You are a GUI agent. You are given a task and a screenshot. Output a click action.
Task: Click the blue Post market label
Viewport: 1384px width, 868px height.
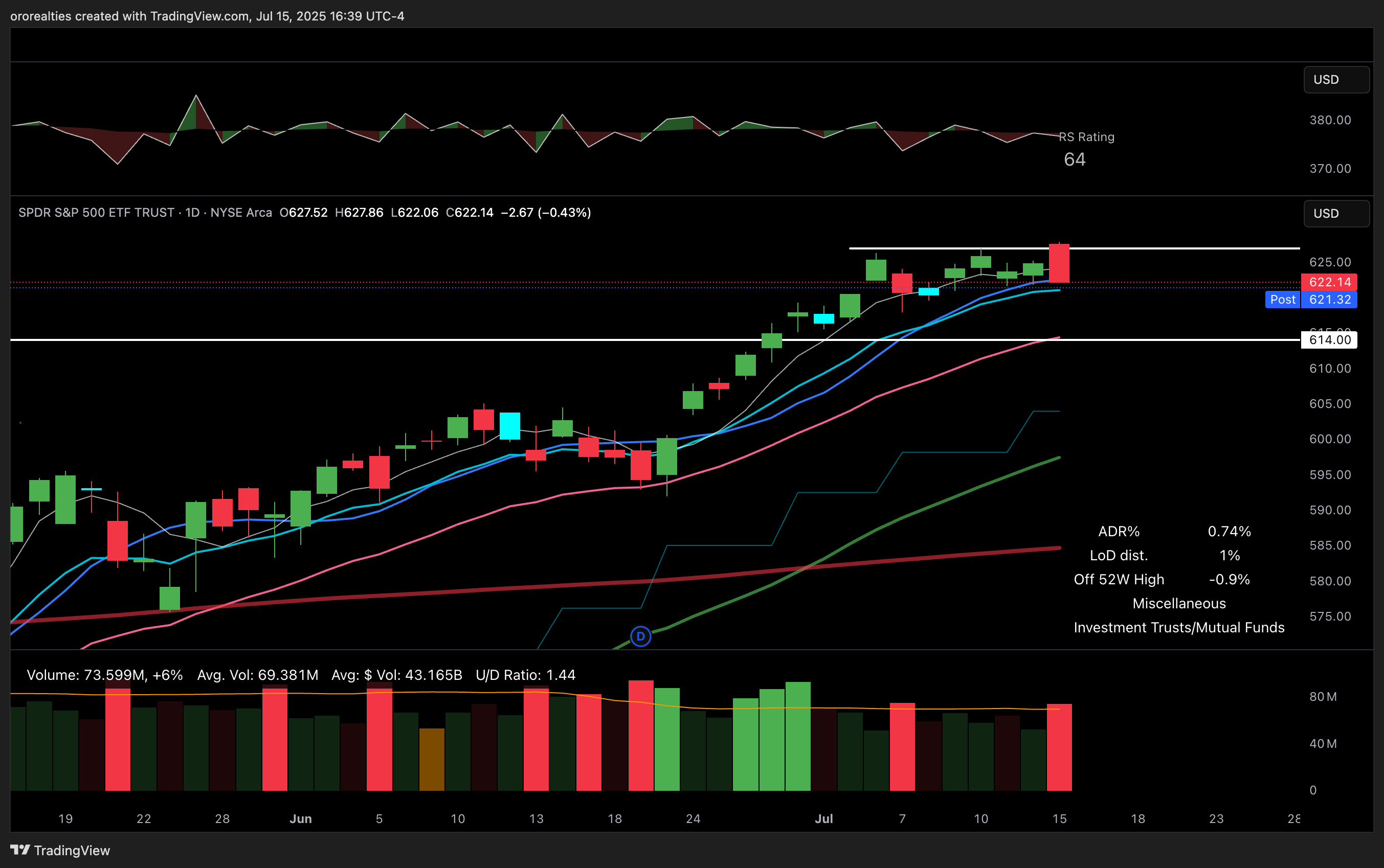1282,300
